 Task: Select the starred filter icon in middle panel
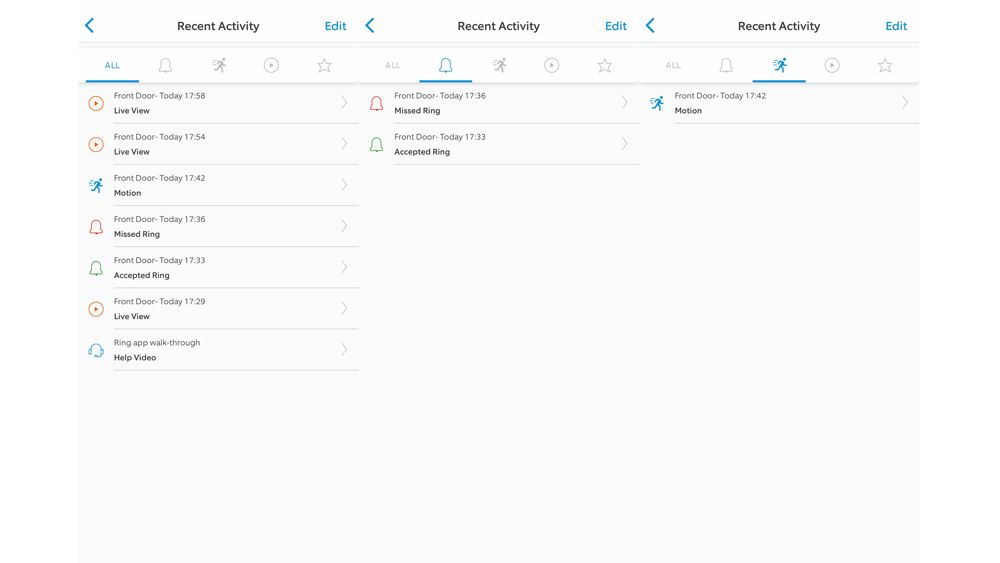[605, 65]
